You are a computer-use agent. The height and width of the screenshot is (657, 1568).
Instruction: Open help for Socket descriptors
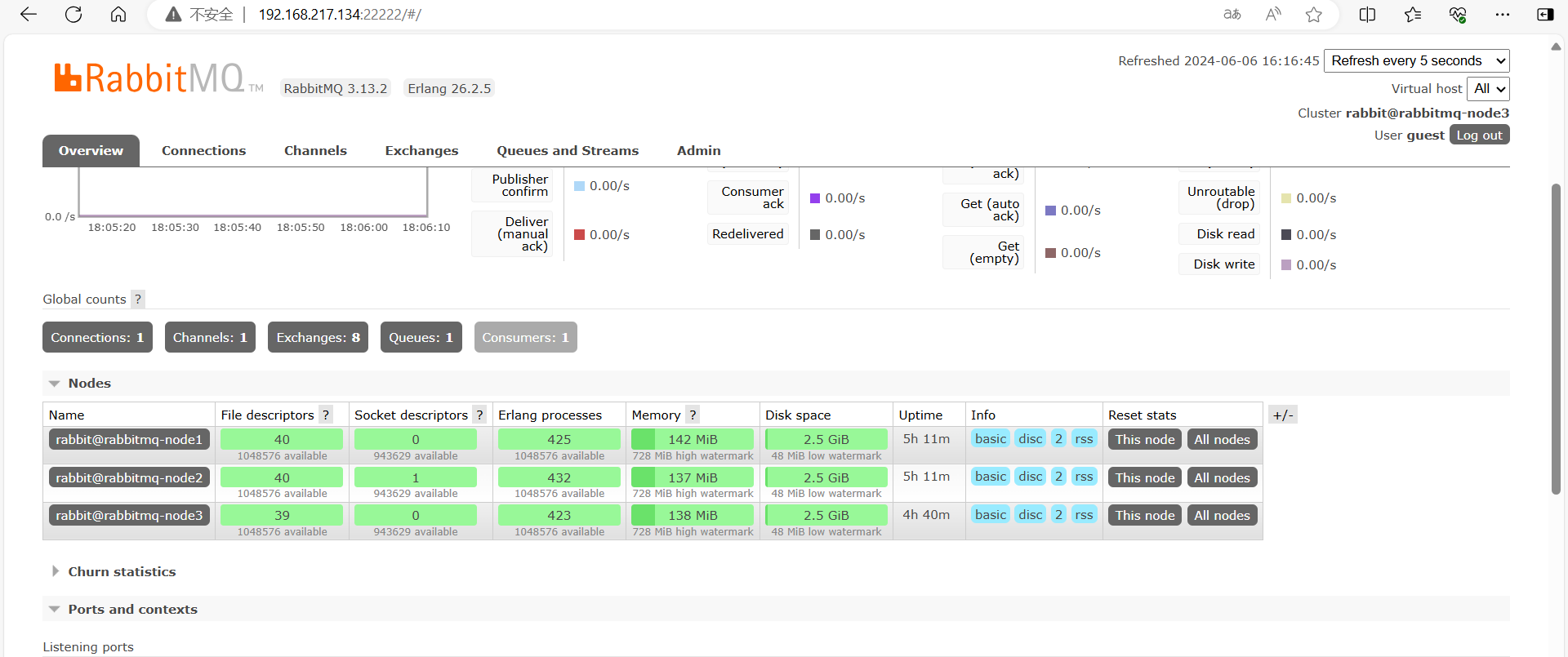479,415
